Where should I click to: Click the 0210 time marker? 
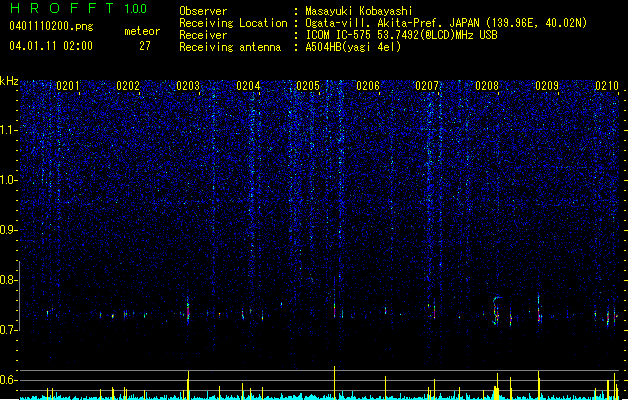(607, 85)
